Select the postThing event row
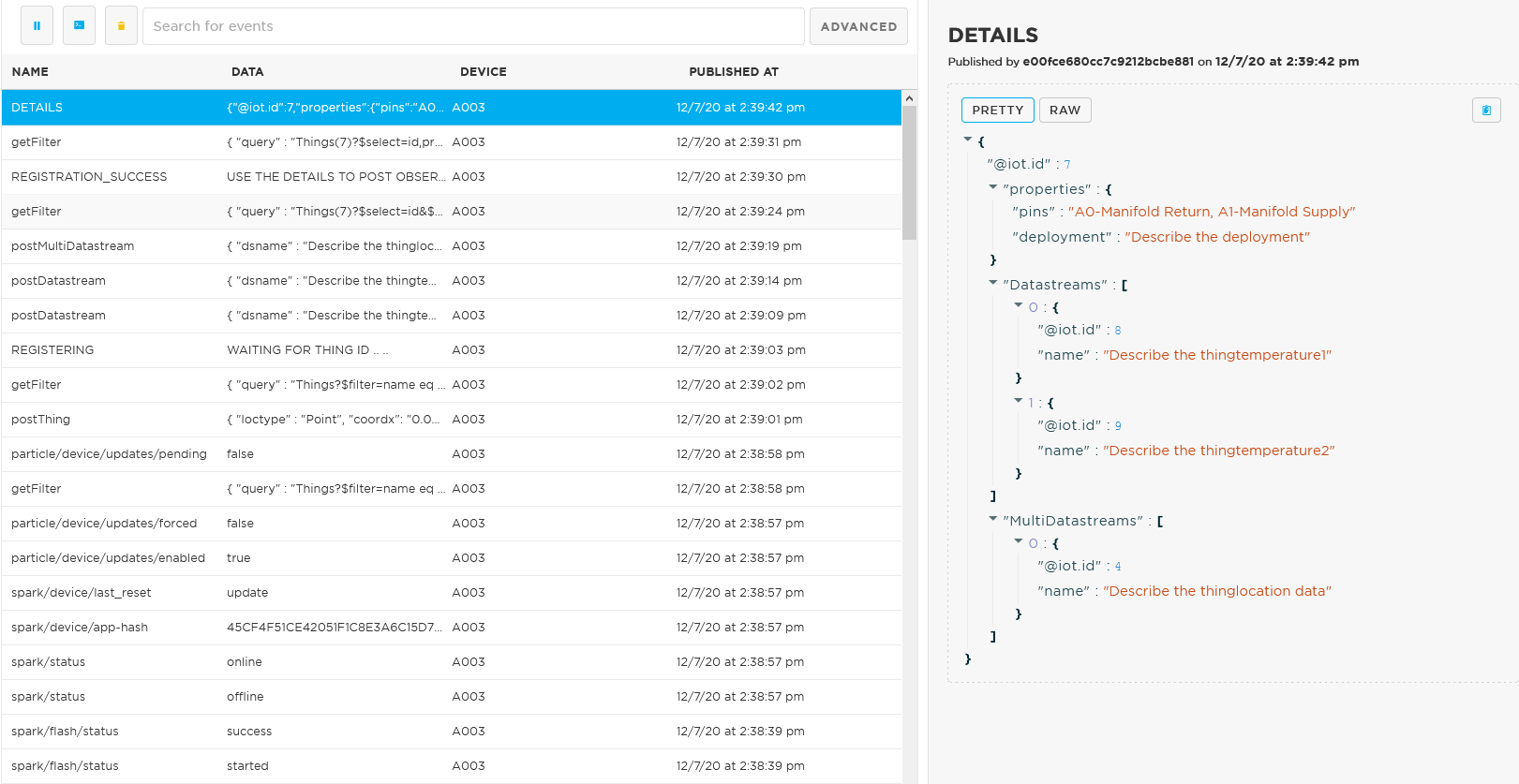The width and height of the screenshot is (1519, 784). [x=452, y=420]
